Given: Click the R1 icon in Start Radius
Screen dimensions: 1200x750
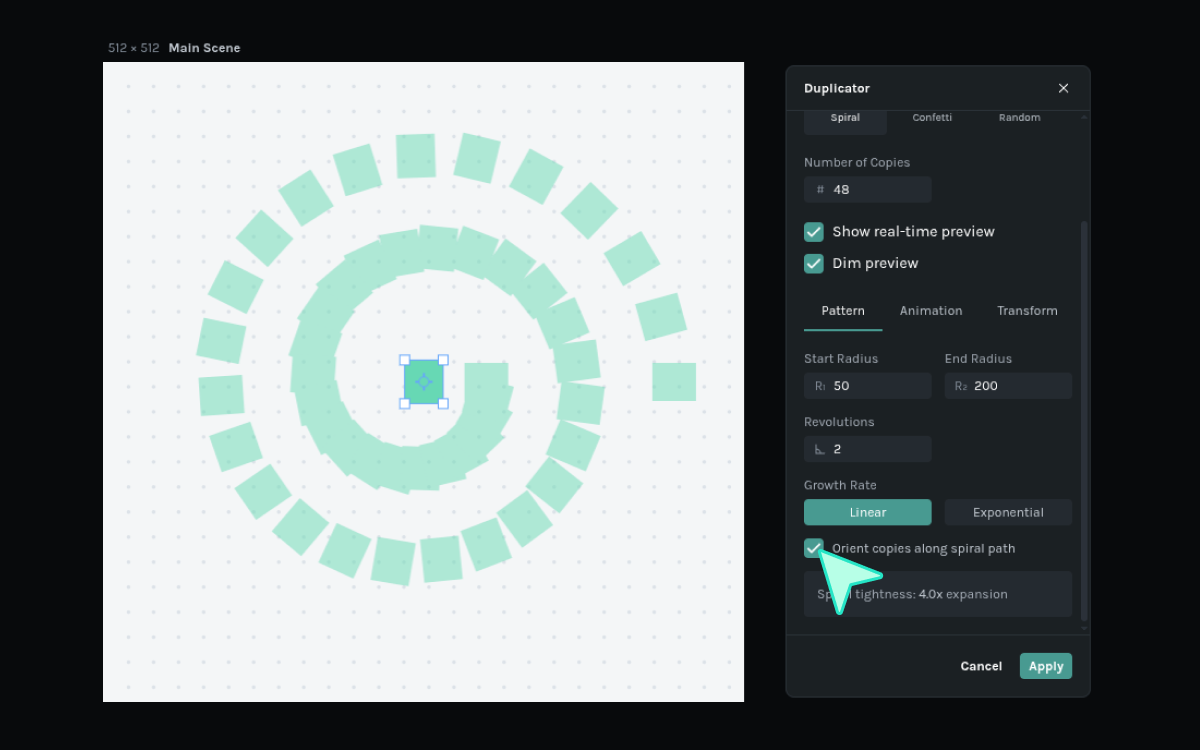Looking at the screenshot, I should [820, 386].
